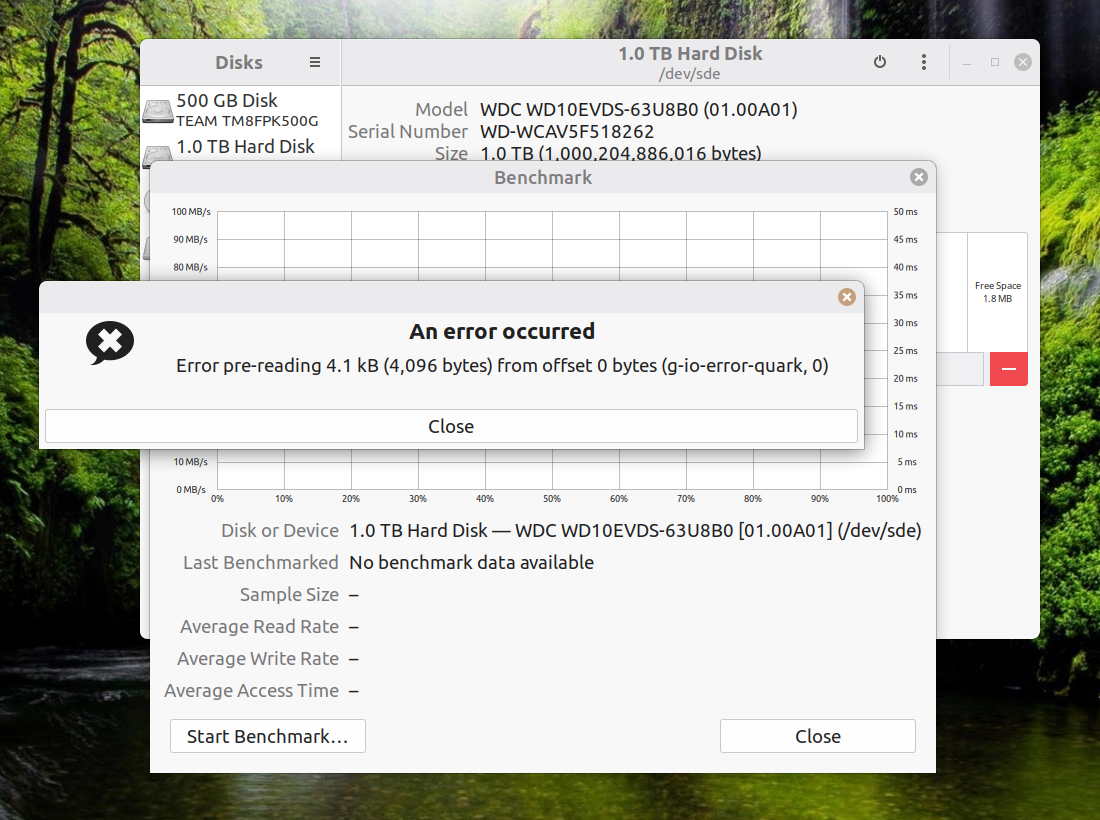Click the 500 GB Disk drive icon

click(x=158, y=110)
